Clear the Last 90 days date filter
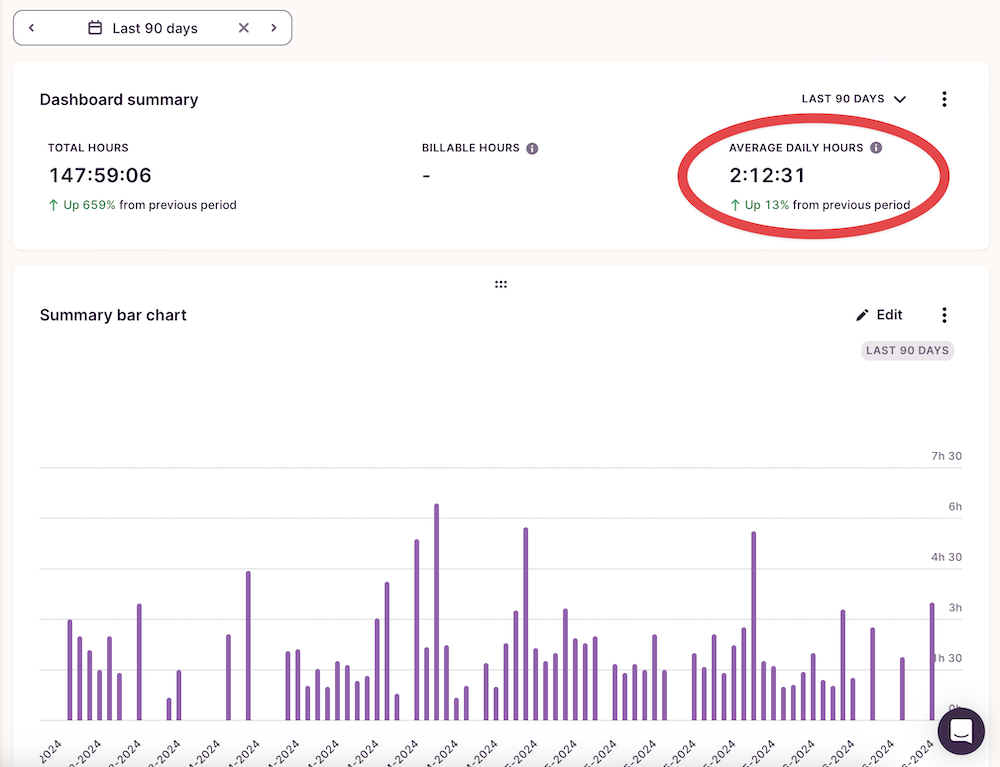 [x=243, y=28]
